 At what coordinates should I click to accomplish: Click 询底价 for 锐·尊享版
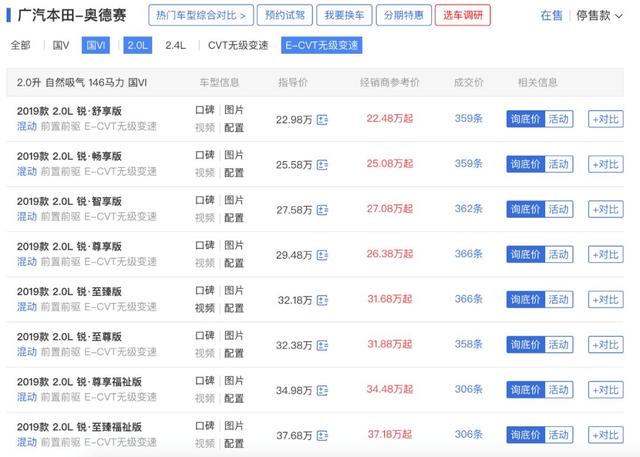[x=526, y=255]
